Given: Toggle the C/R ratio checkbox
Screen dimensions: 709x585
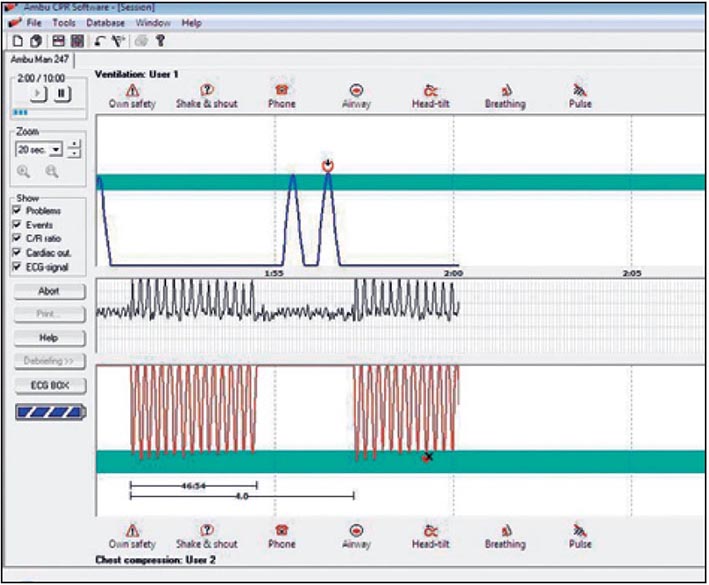Looking at the screenshot, I should click(17, 238).
